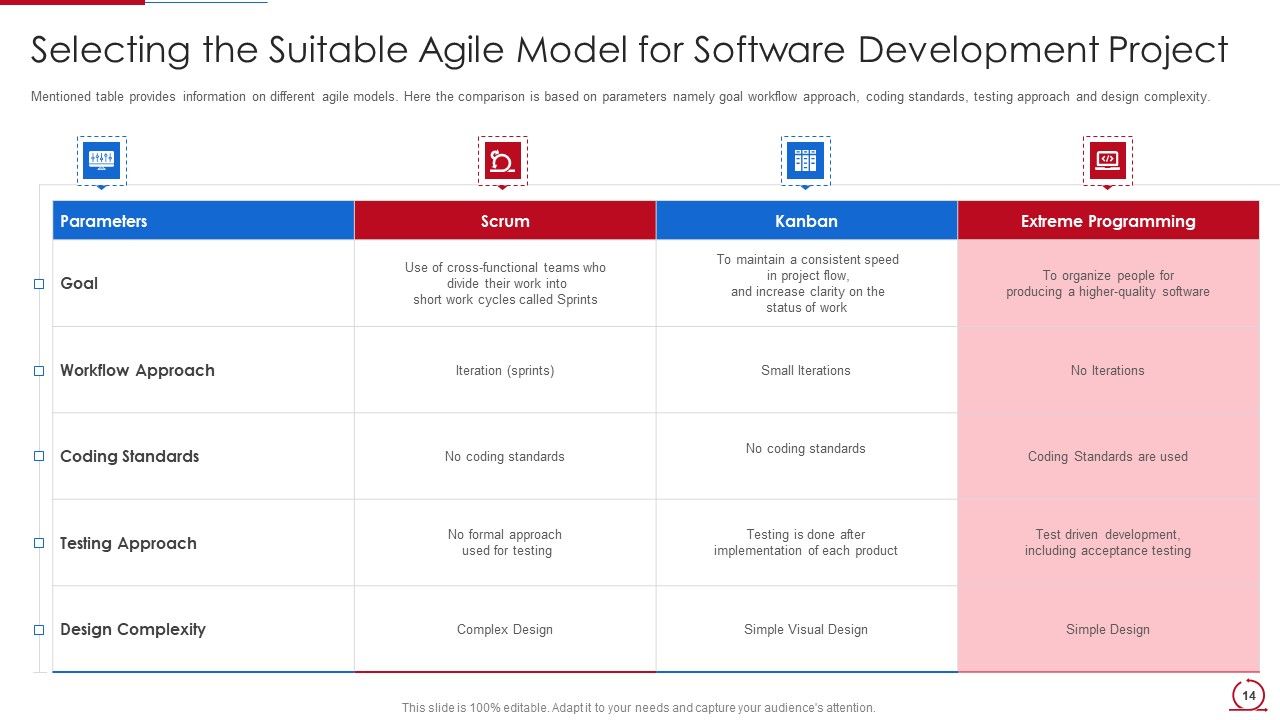Click the Extreme Programming column header

[1108, 221]
